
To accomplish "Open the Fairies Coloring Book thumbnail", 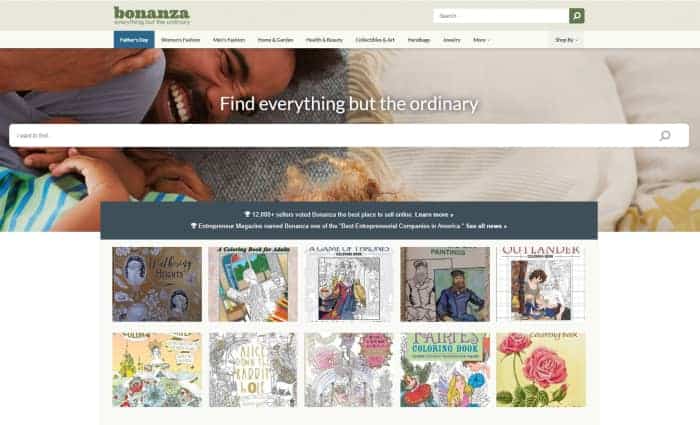I will coord(445,370).
